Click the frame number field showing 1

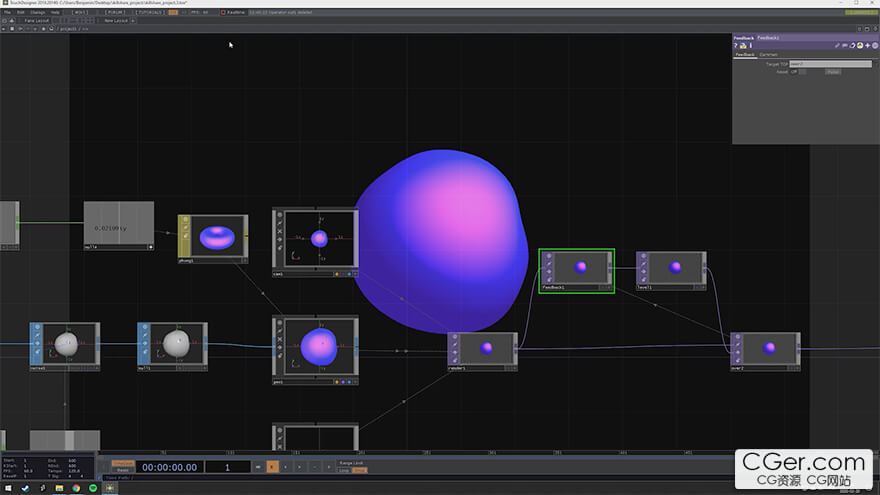[x=227, y=467]
